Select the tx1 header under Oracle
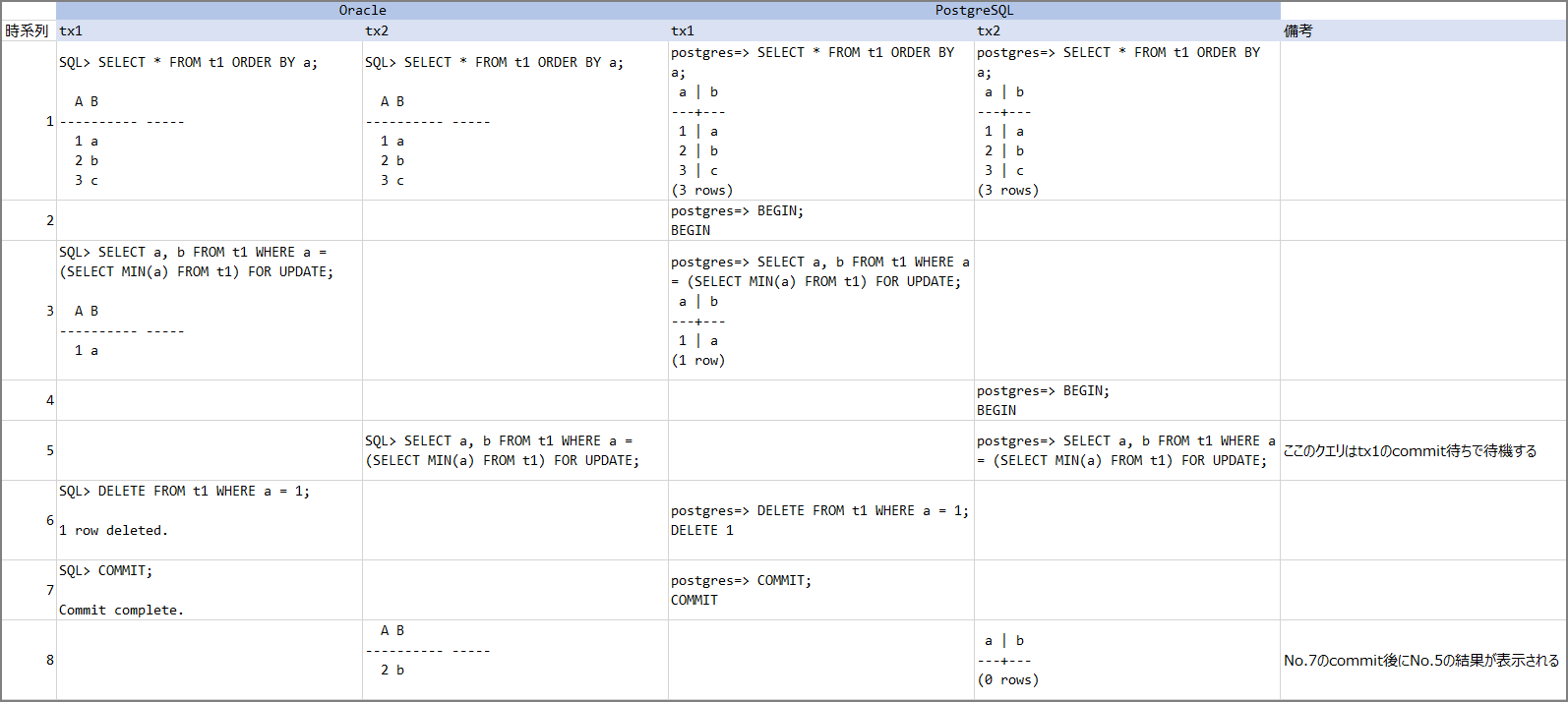Screen dimensions: 1568x702 (209, 30)
